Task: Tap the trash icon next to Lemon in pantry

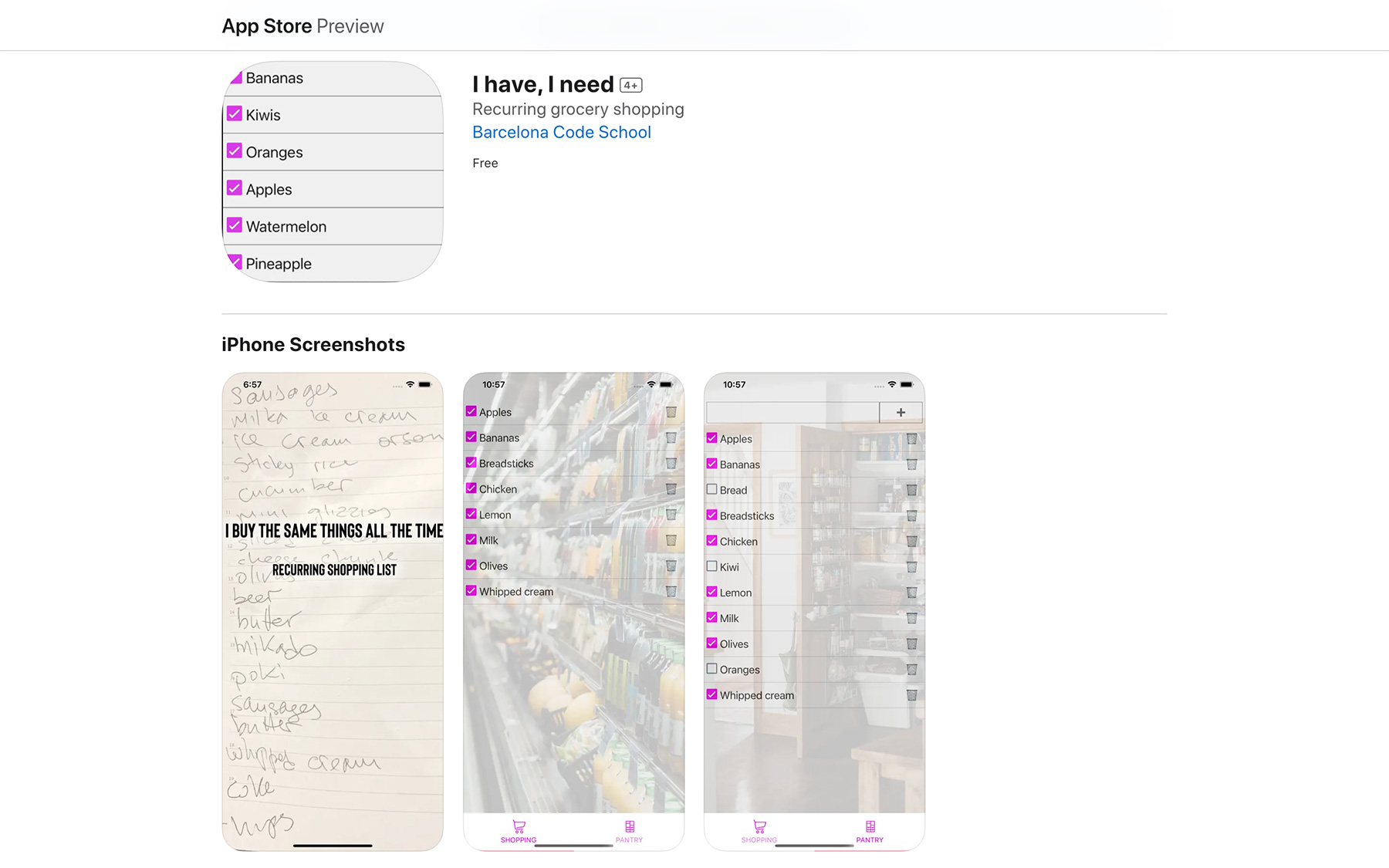Action: coord(913,592)
